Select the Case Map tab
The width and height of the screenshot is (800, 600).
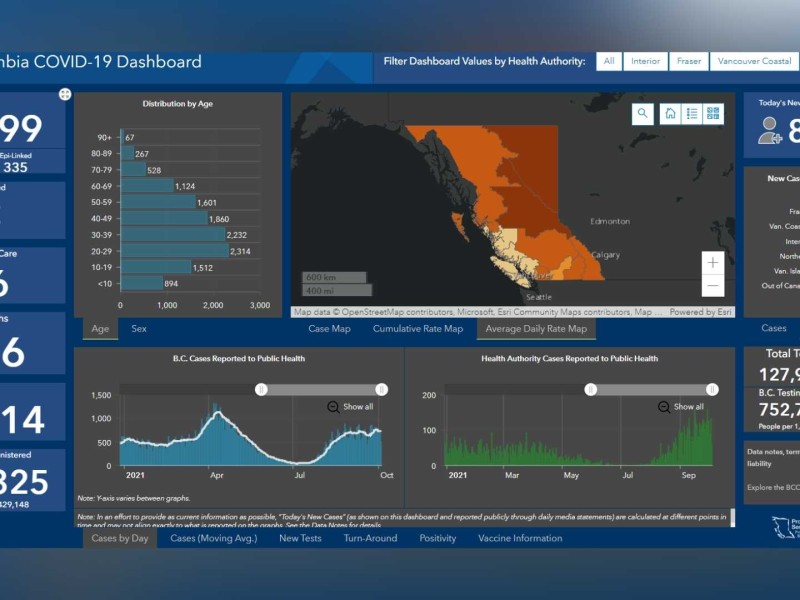(x=329, y=328)
